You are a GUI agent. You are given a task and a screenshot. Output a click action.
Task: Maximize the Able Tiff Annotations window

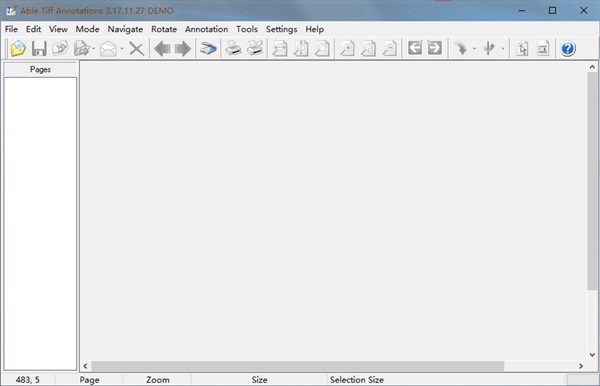[552, 10]
